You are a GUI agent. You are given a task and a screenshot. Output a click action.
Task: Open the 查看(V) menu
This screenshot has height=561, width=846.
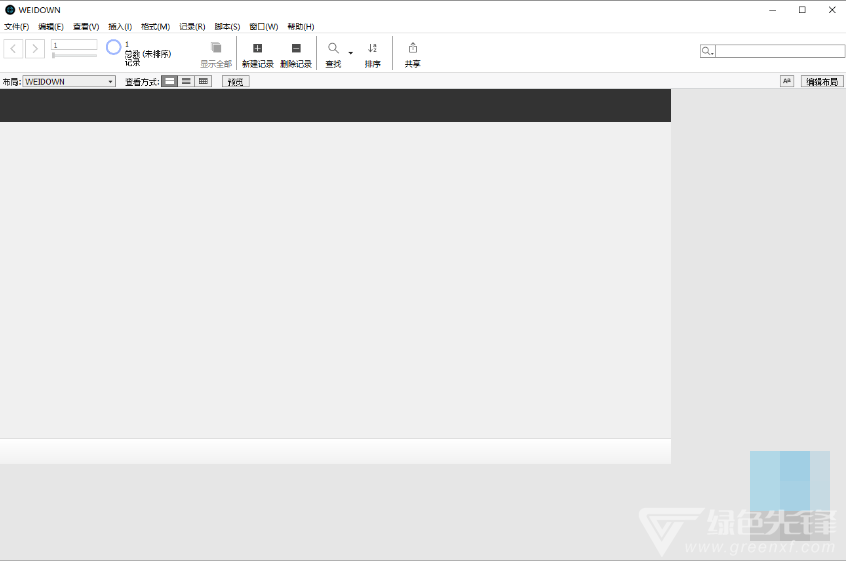(x=86, y=26)
